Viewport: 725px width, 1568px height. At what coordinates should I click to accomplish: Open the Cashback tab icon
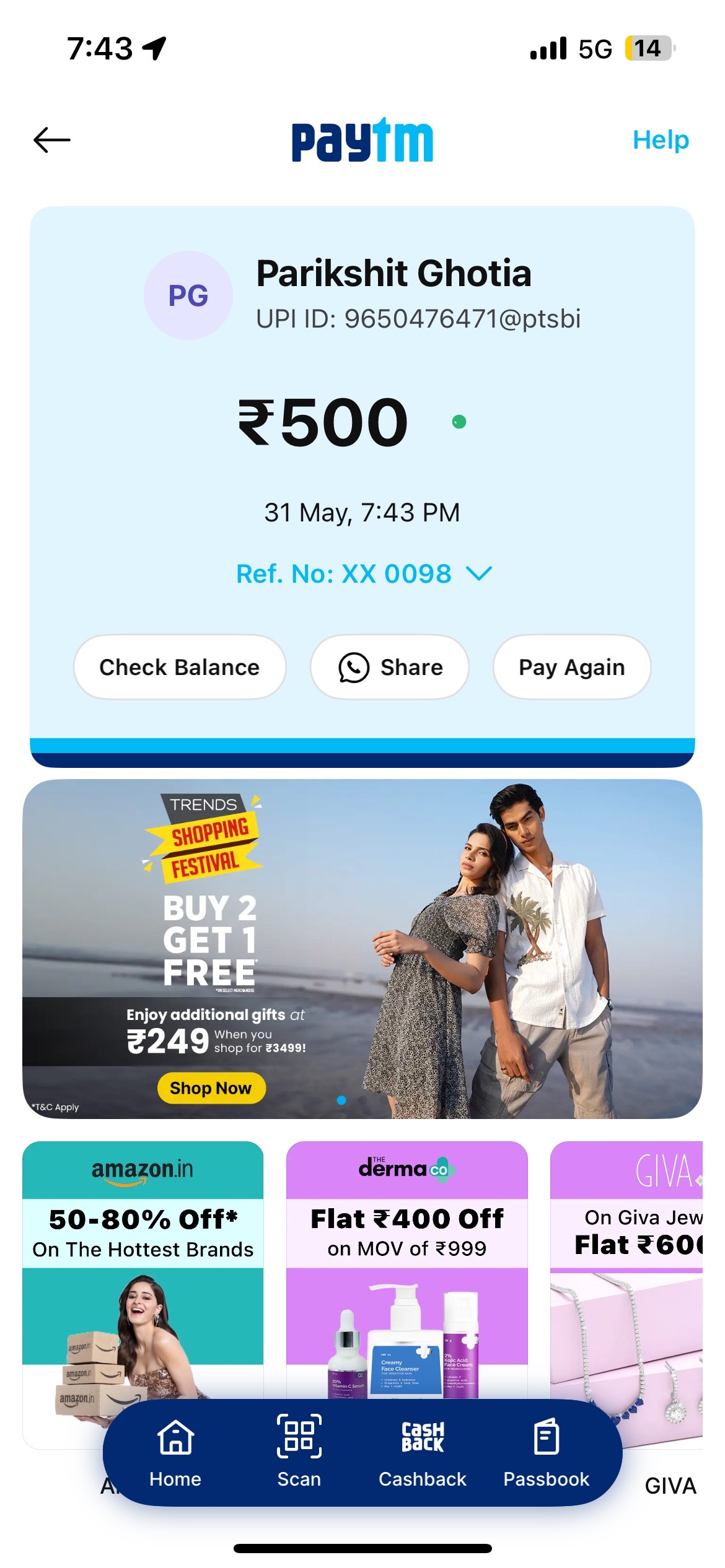pos(423,1437)
